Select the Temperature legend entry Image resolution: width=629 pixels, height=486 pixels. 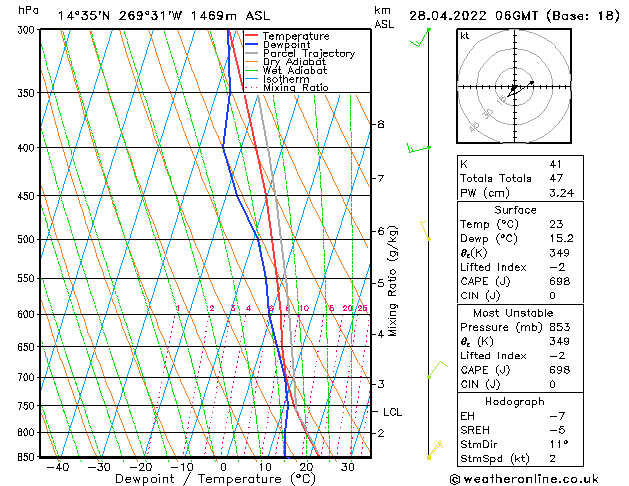click(x=294, y=36)
